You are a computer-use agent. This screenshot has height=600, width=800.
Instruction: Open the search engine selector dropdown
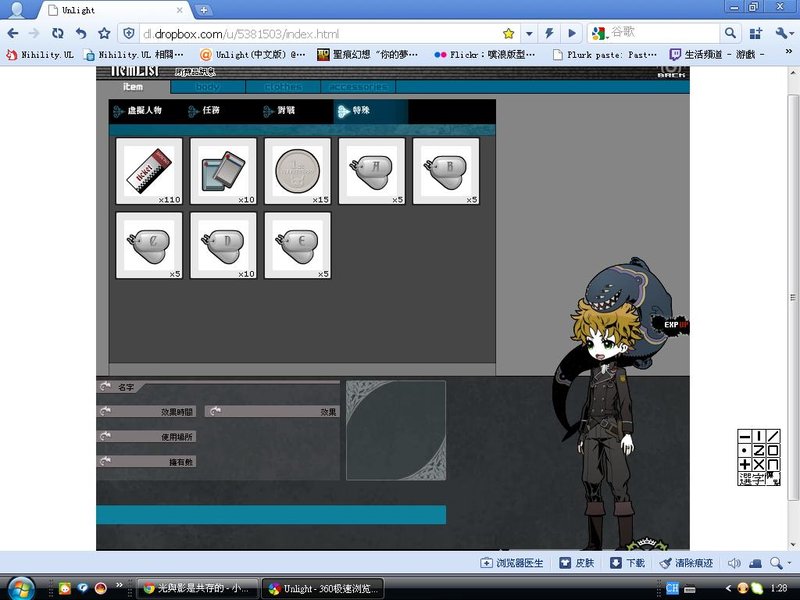(599, 34)
